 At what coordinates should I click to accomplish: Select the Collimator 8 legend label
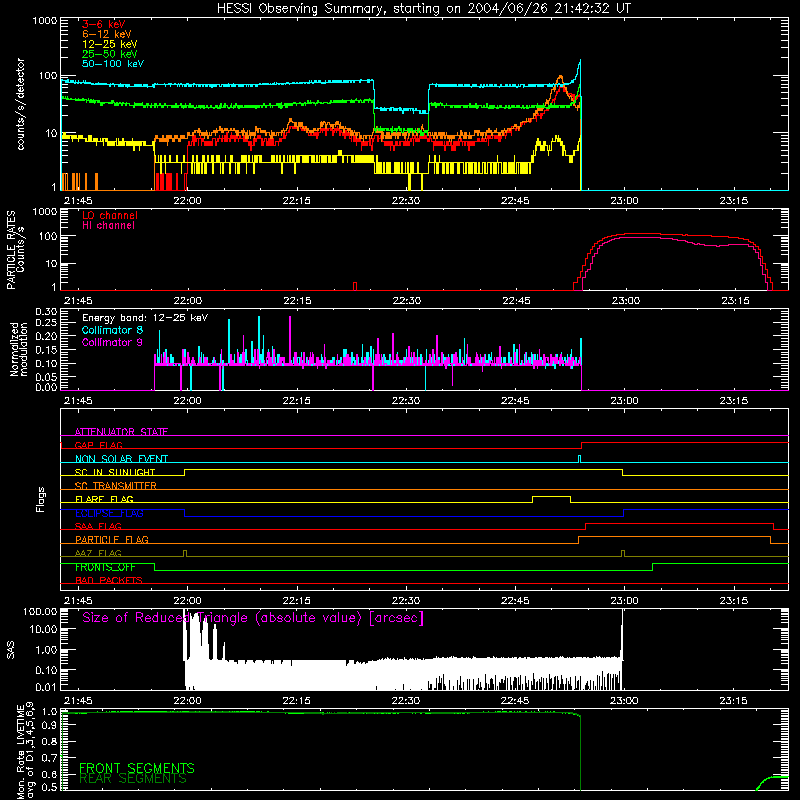[x=112, y=330]
